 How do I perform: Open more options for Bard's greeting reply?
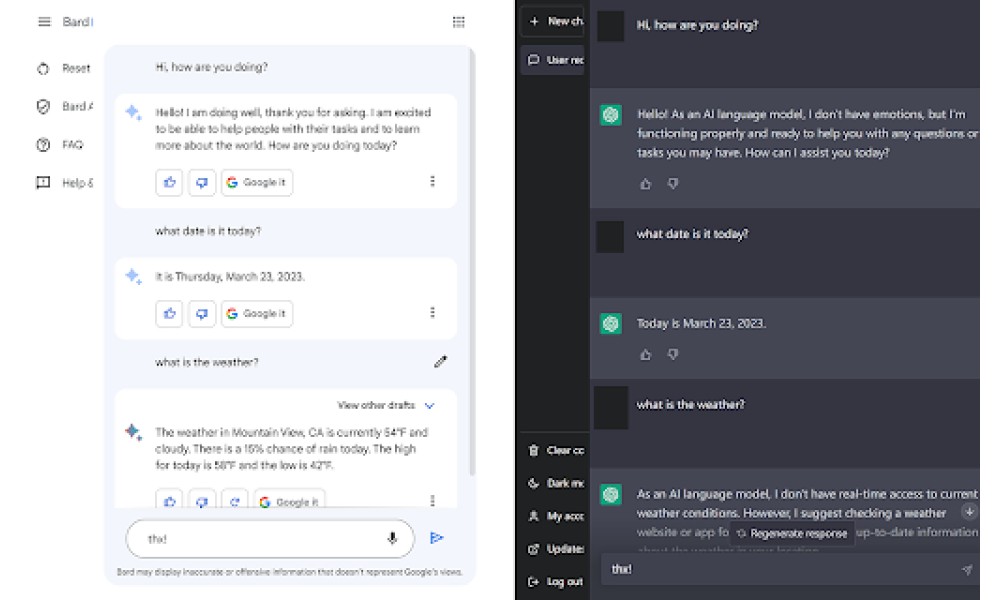(x=432, y=182)
